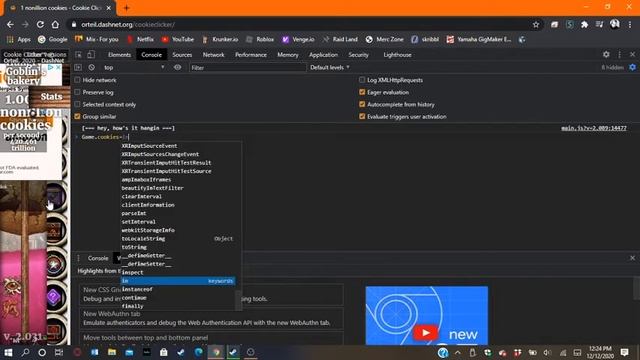640x360 pixels.
Task: Click the console Filter input field
Action: click(x=248, y=67)
